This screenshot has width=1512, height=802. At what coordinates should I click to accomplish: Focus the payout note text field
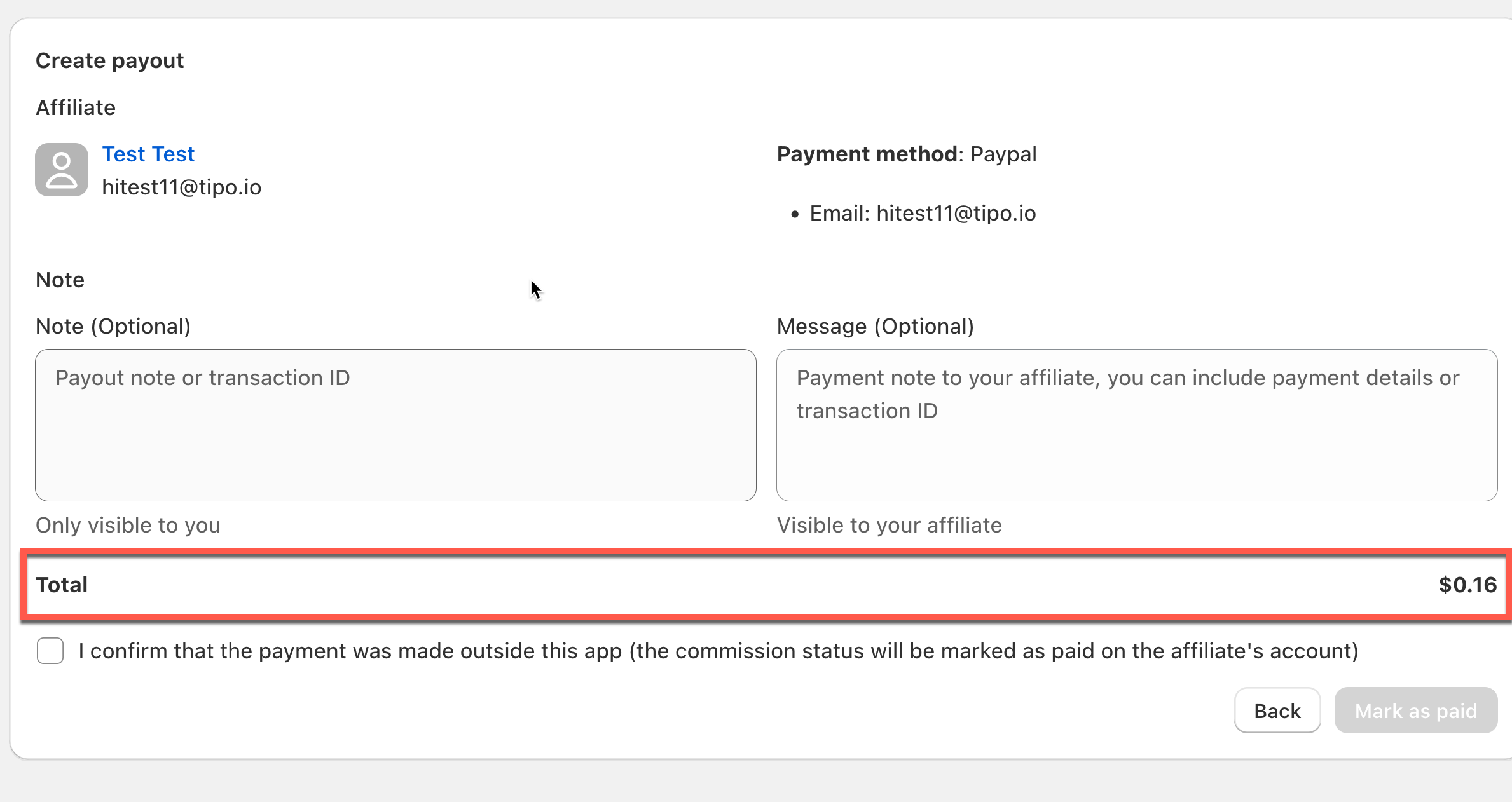pyautogui.click(x=395, y=425)
